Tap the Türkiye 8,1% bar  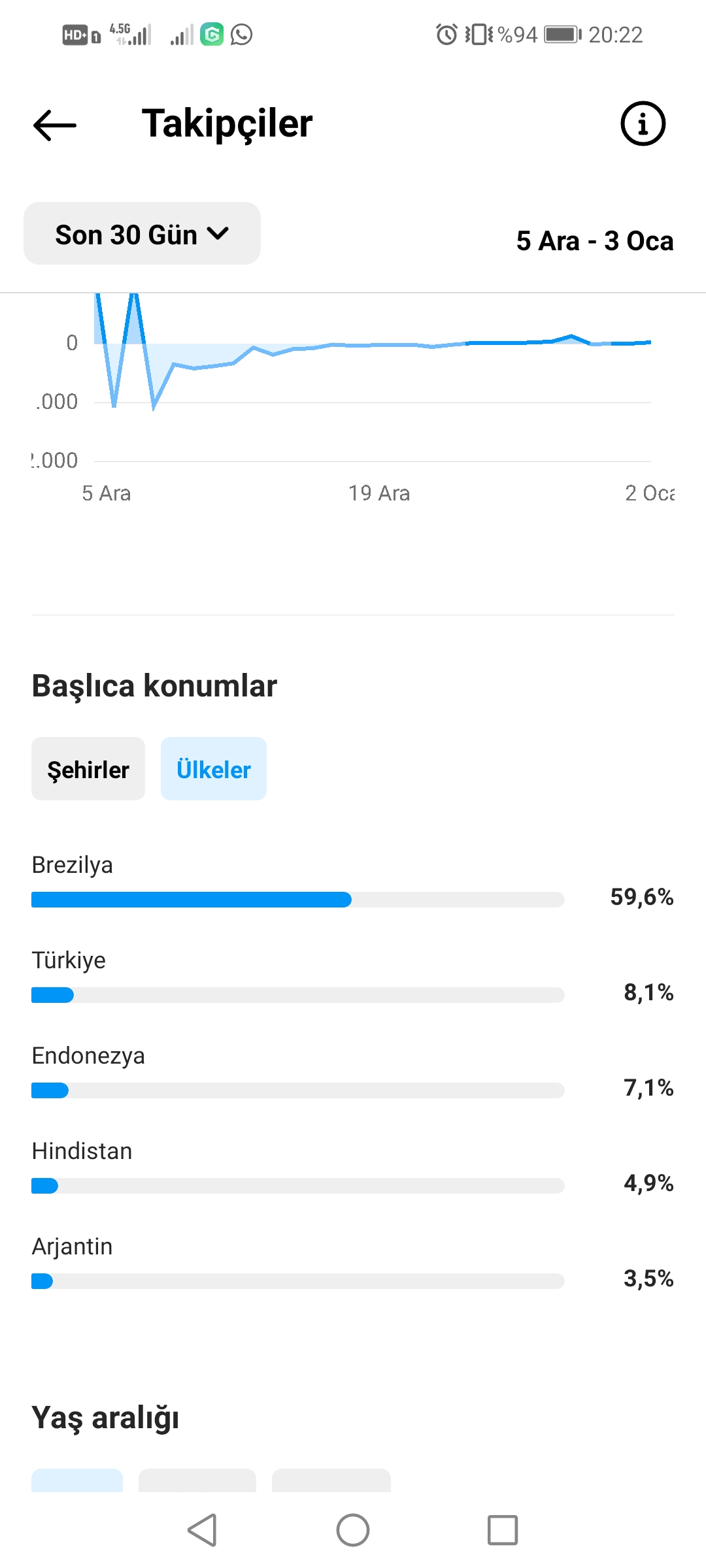[298, 995]
